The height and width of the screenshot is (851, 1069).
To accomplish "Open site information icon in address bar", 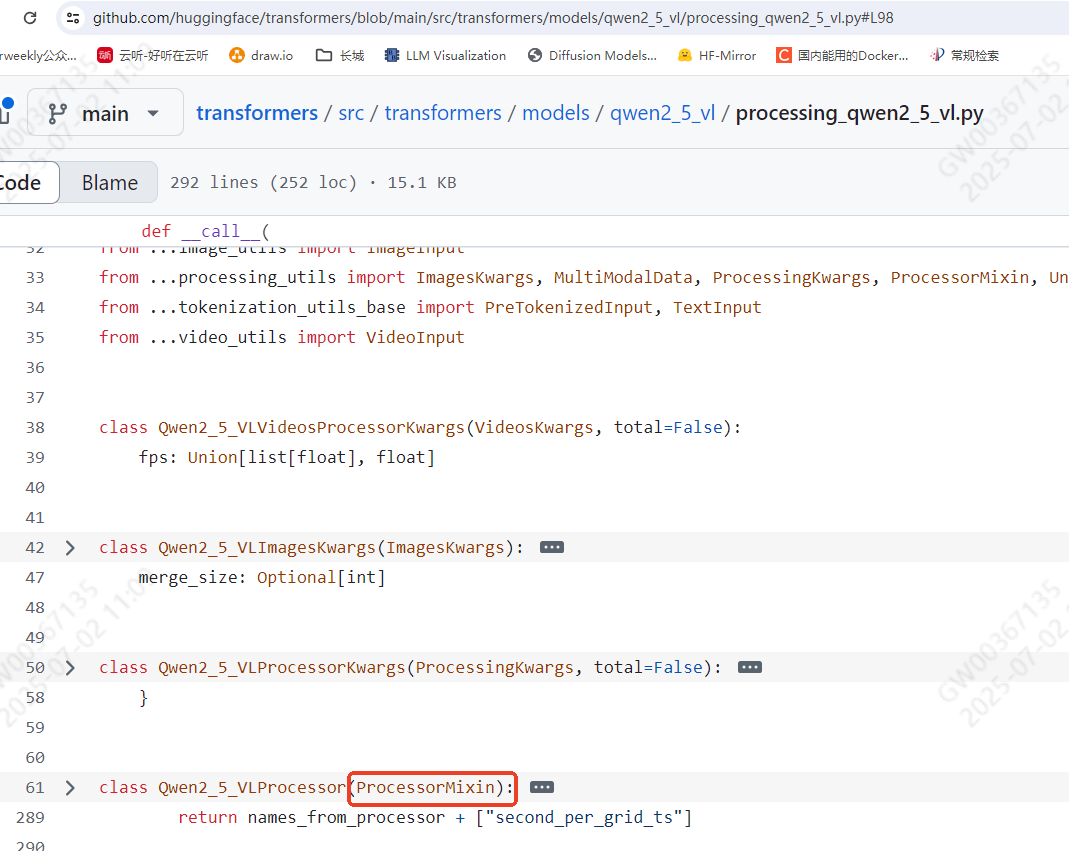I will click(x=73, y=18).
